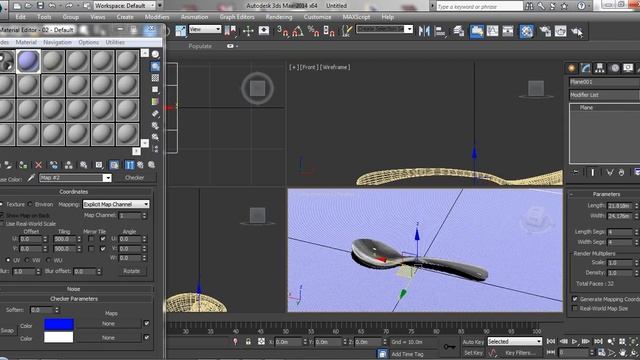640x360 pixels.
Task: Click the Show Shaded Material in Viewport icon
Action: [114, 165]
